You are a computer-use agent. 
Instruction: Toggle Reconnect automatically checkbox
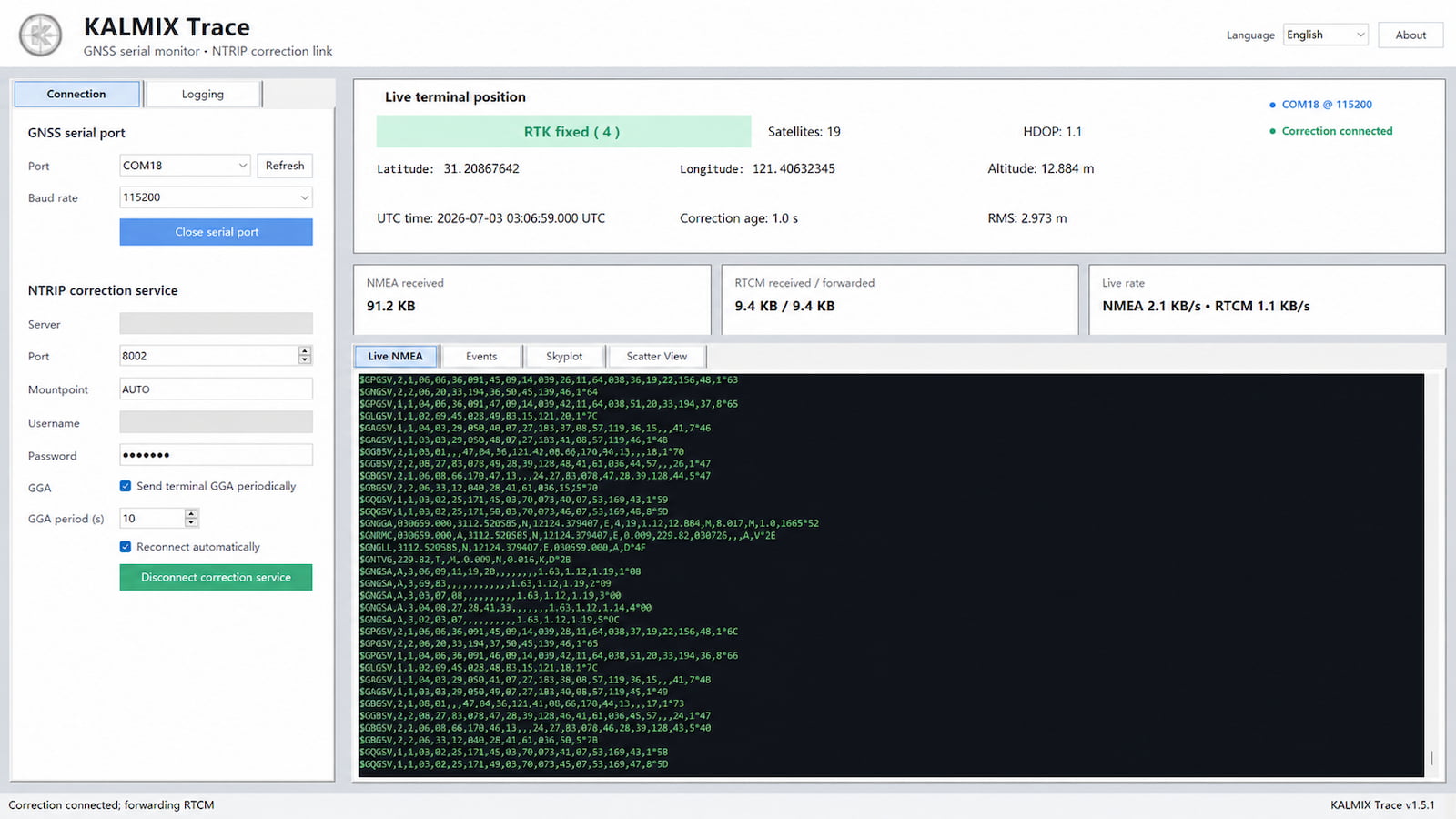126,547
